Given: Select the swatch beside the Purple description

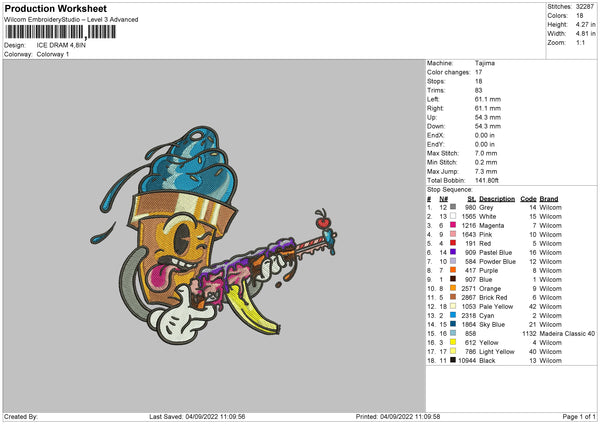Looking at the screenshot, I should tap(453, 270).
